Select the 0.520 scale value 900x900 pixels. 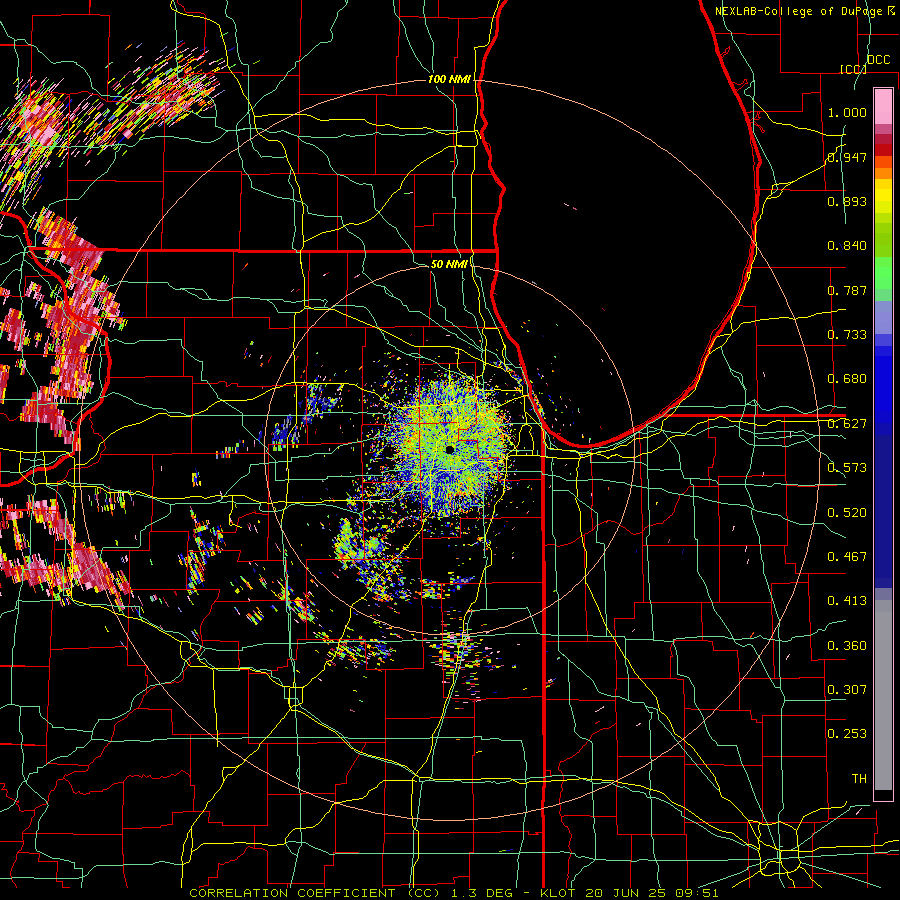click(x=847, y=513)
